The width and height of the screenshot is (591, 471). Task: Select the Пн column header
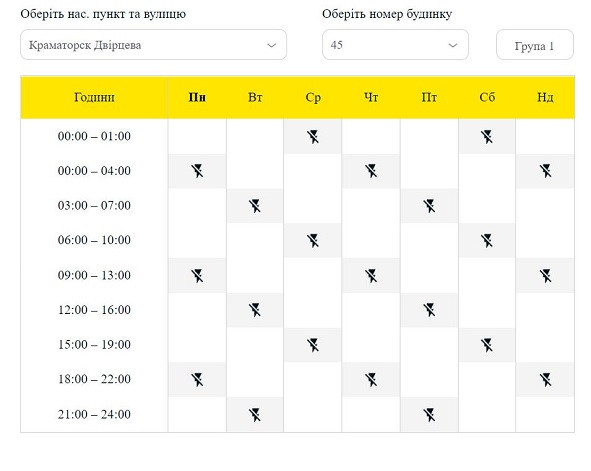pos(197,97)
